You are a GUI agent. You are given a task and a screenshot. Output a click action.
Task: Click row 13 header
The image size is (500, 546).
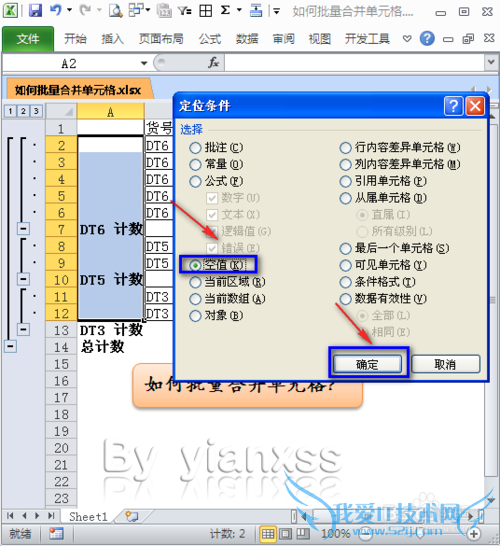point(61,330)
